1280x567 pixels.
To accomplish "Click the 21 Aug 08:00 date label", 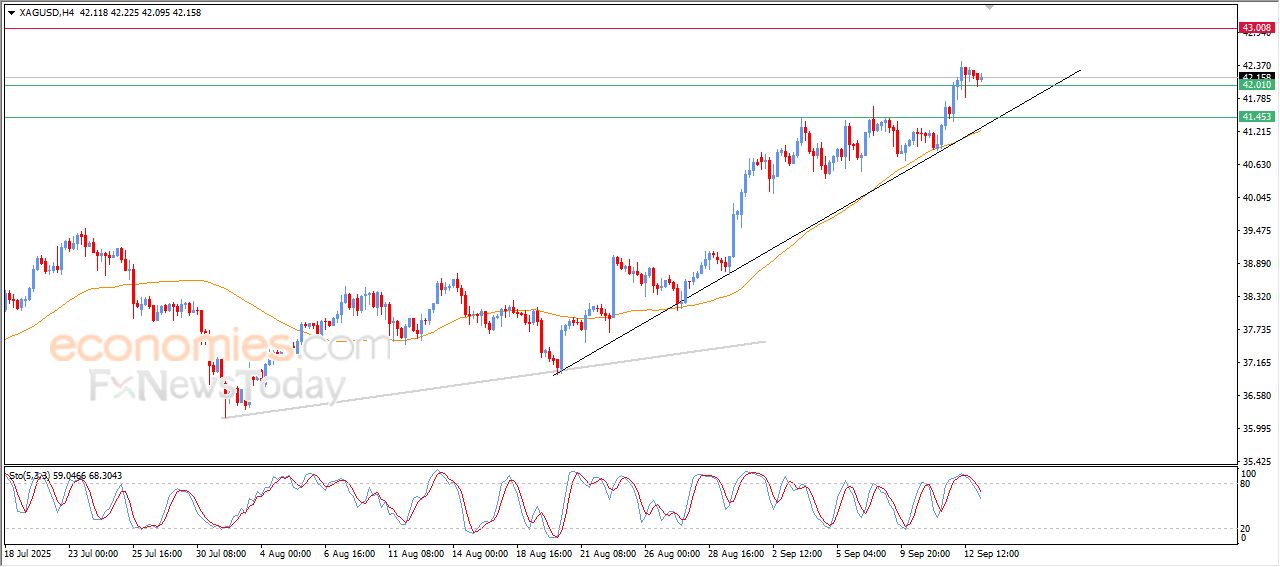I will pyautogui.click(x=606, y=552).
